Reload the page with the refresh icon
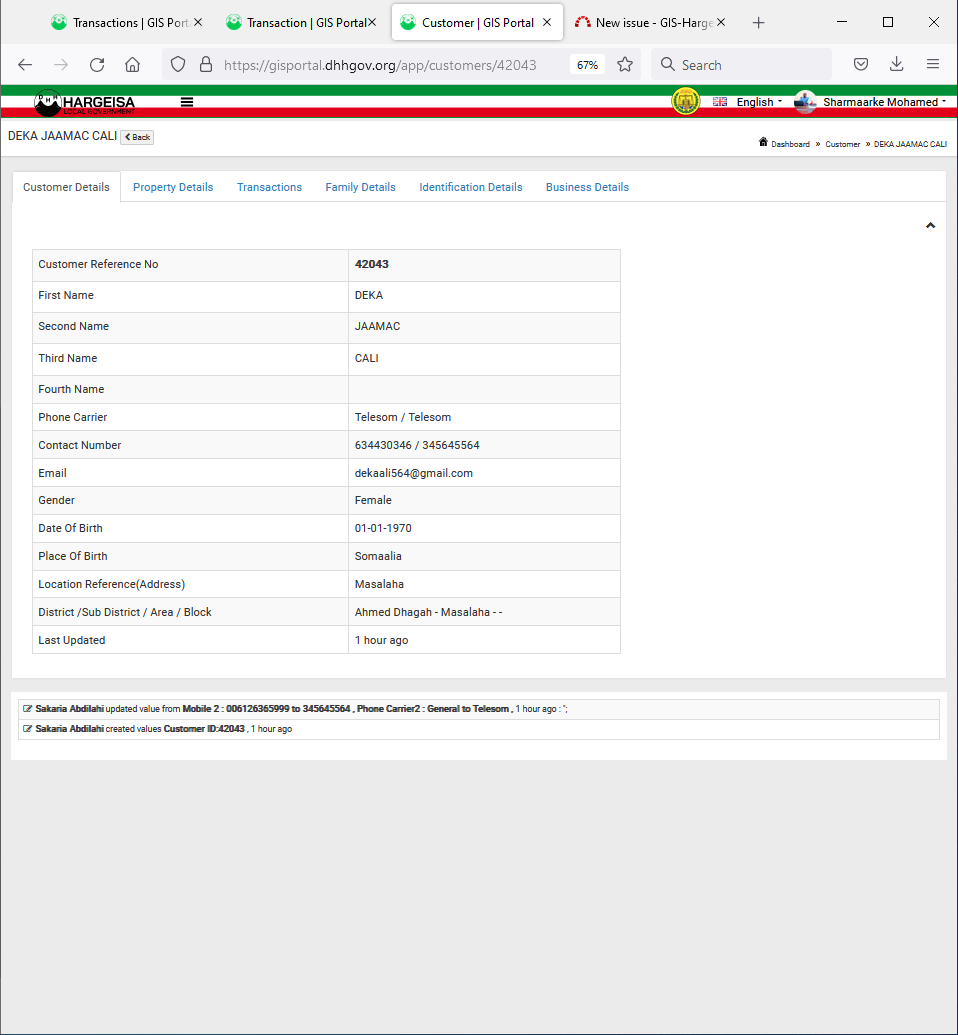This screenshot has height=1035, width=958. [97, 65]
